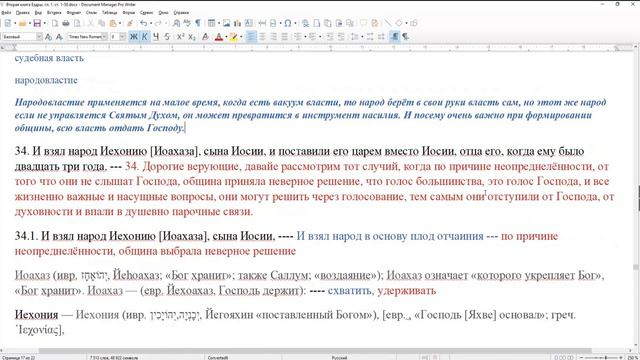The image size is (640, 360).
Task: Toggle underline Ч formatting
Action: pos(156,37)
